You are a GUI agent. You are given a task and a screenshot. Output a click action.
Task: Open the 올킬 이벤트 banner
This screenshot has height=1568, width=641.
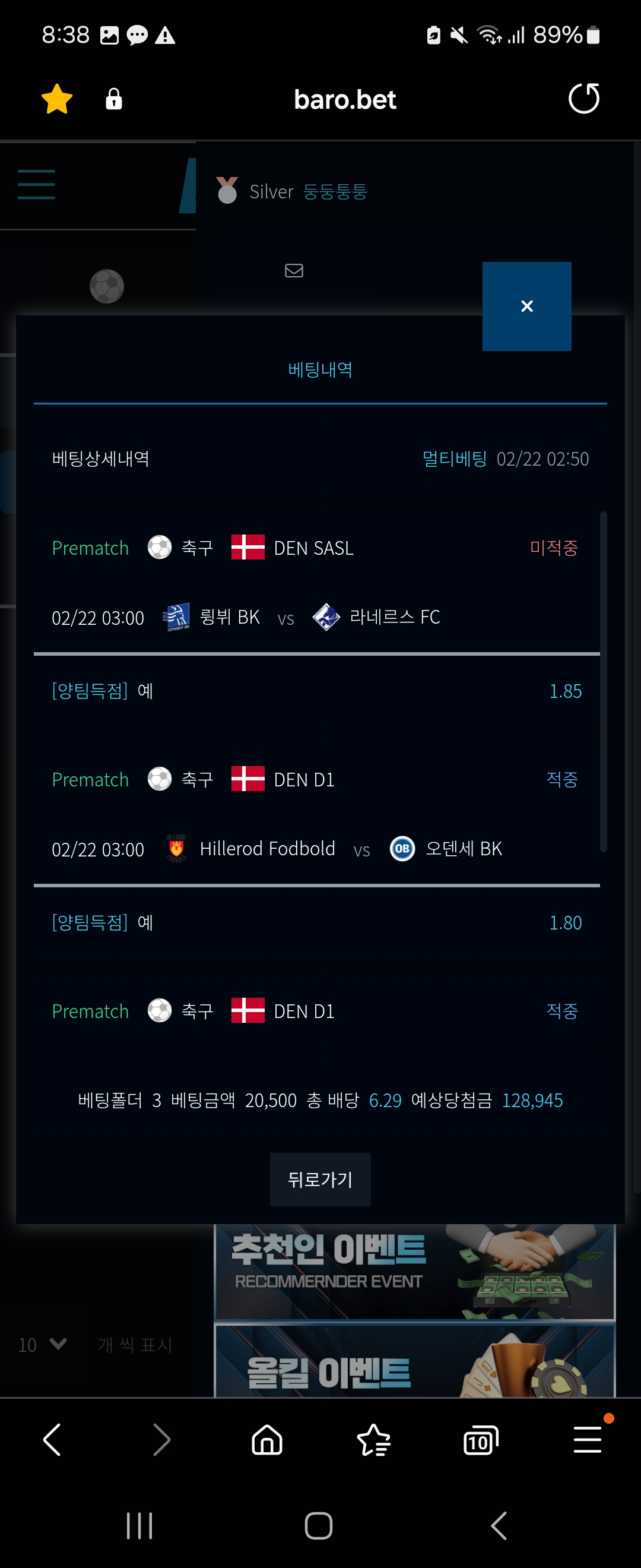[x=415, y=1361]
